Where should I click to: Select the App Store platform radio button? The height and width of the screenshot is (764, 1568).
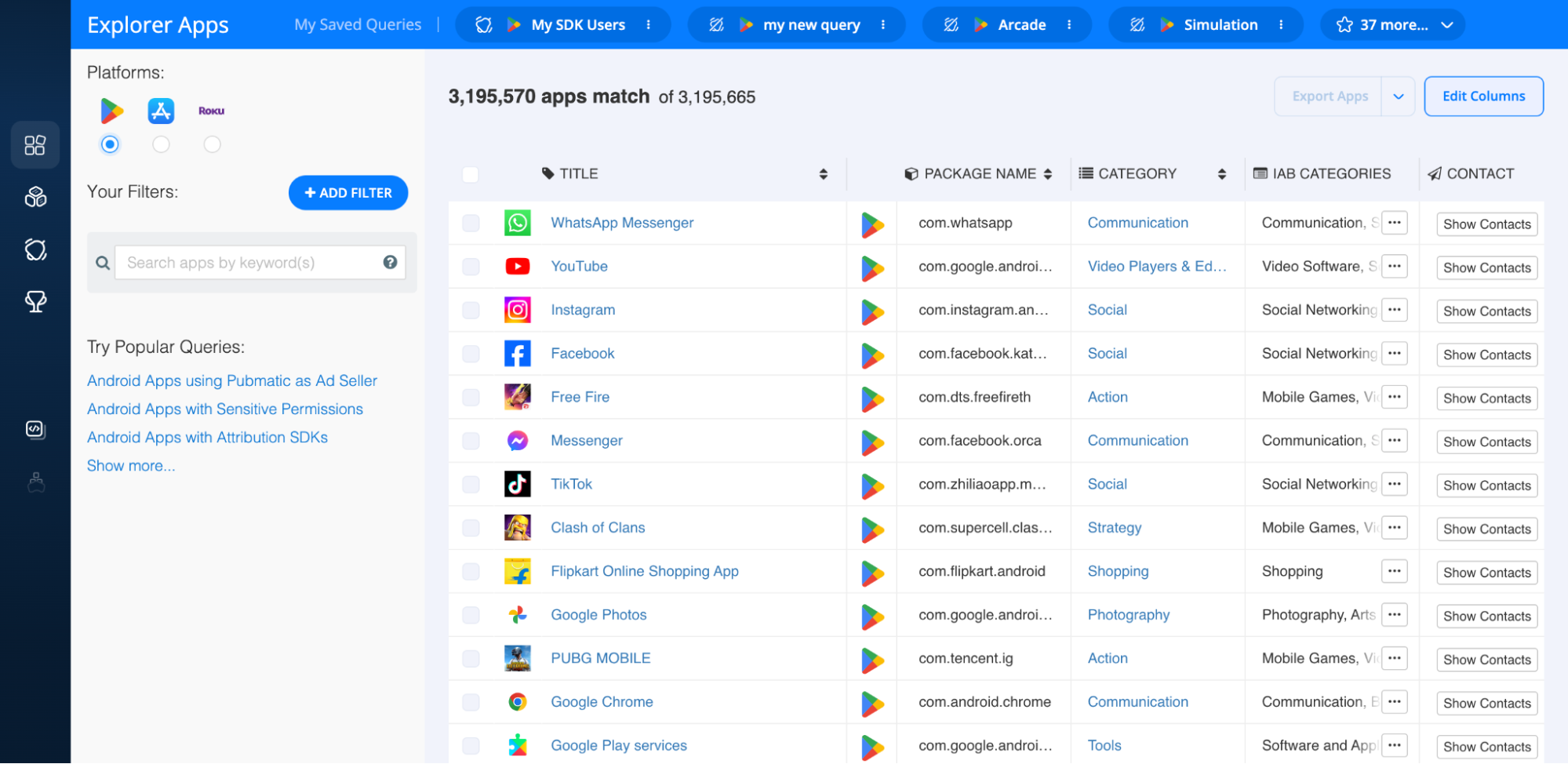pyautogui.click(x=161, y=144)
